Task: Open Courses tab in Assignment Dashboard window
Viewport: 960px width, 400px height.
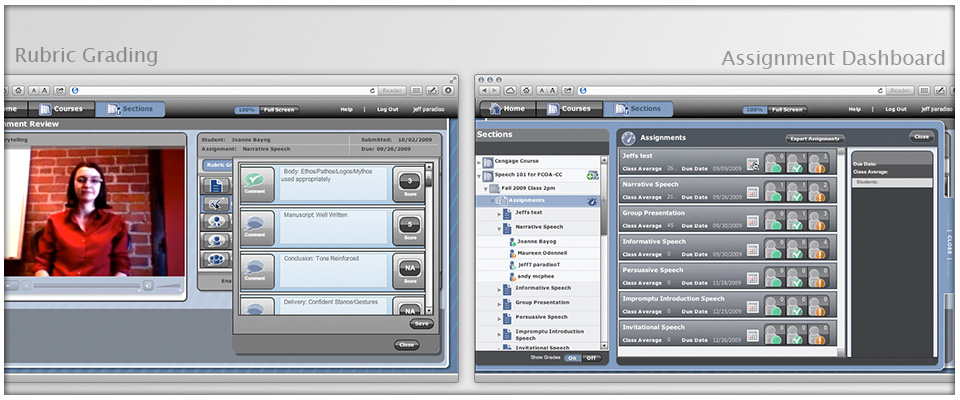Action: pos(569,109)
